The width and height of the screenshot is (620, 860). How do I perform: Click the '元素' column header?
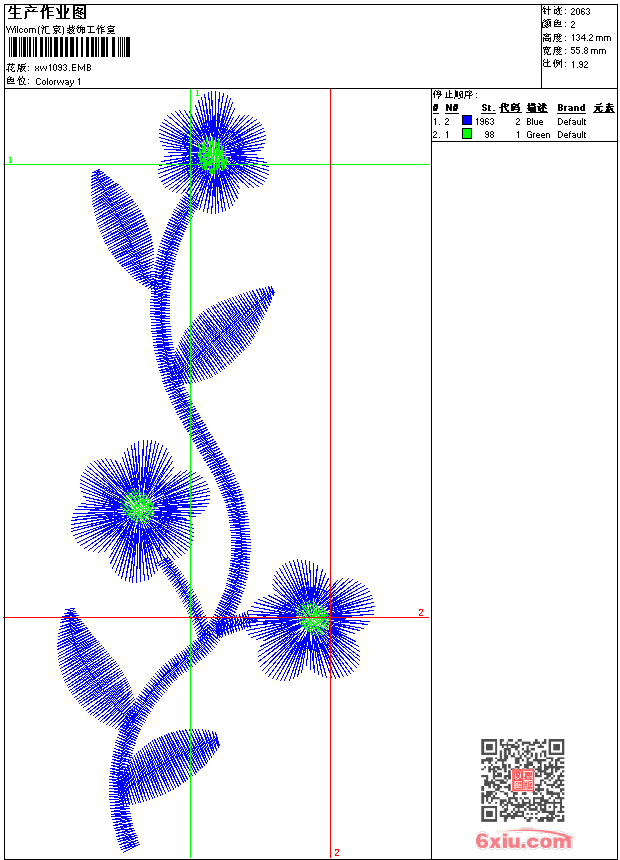pos(604,108)
